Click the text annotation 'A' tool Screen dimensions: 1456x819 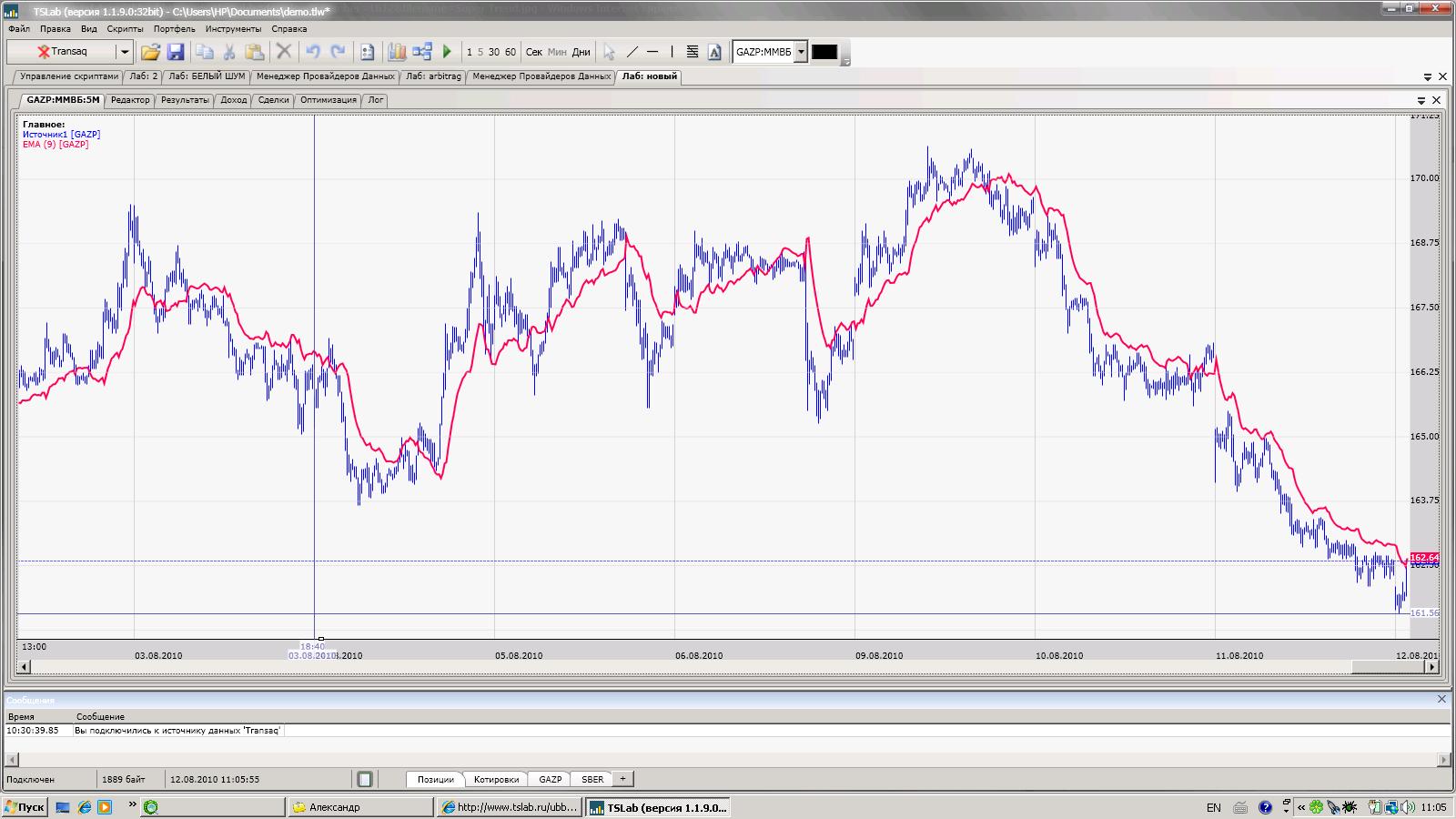pos(714,52)
